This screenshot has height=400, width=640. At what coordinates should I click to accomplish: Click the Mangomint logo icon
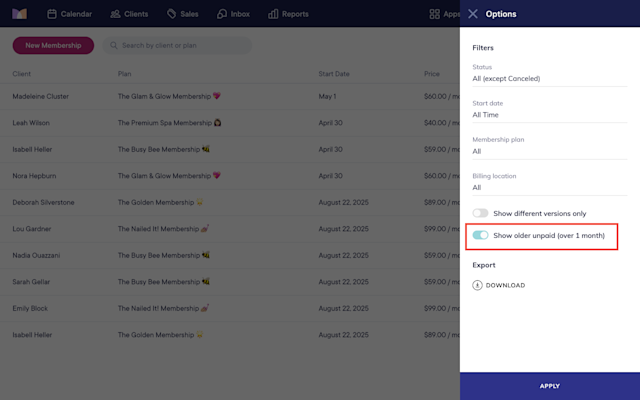(19, 14)
